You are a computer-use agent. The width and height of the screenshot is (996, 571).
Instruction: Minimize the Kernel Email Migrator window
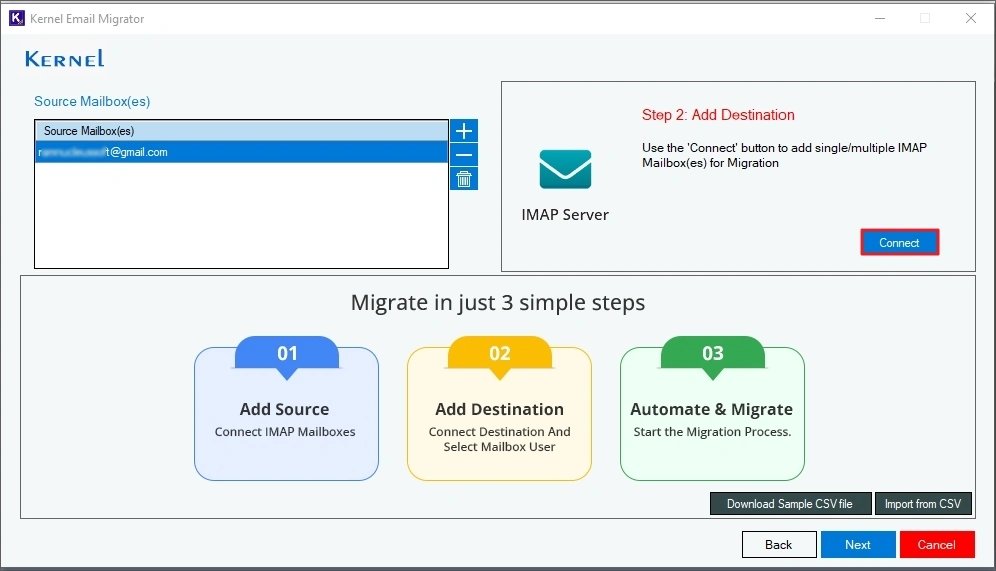(879, 18)
